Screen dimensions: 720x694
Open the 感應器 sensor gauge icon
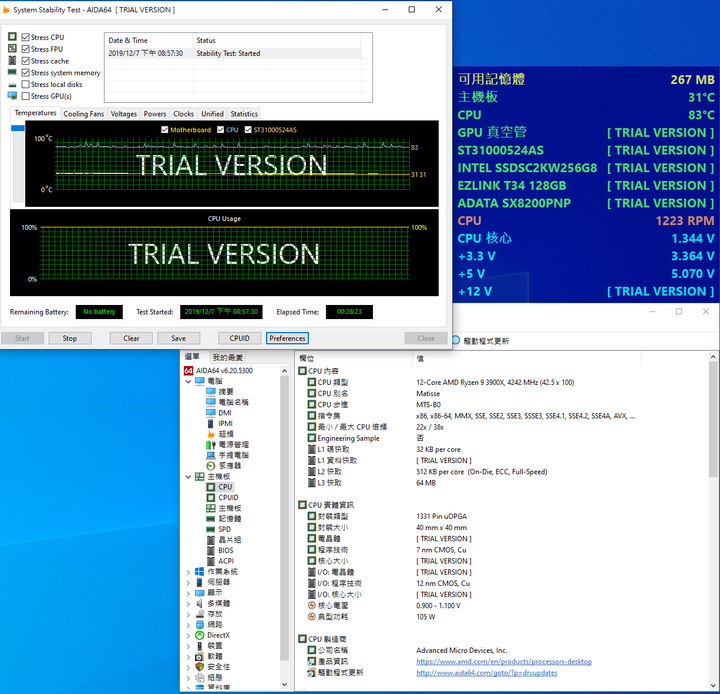[210, 466]
